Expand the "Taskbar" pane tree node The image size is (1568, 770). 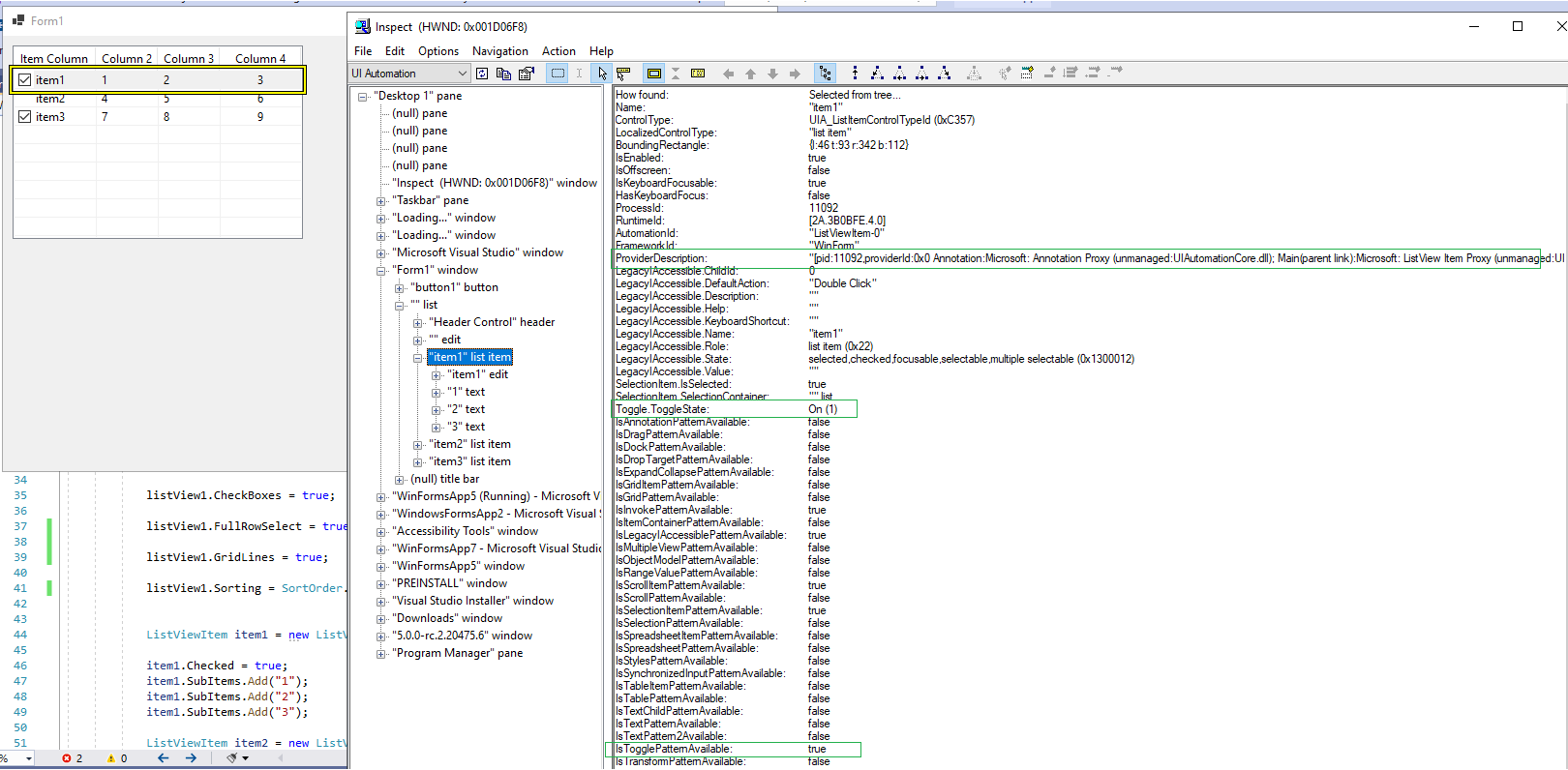tap(381, 201)
